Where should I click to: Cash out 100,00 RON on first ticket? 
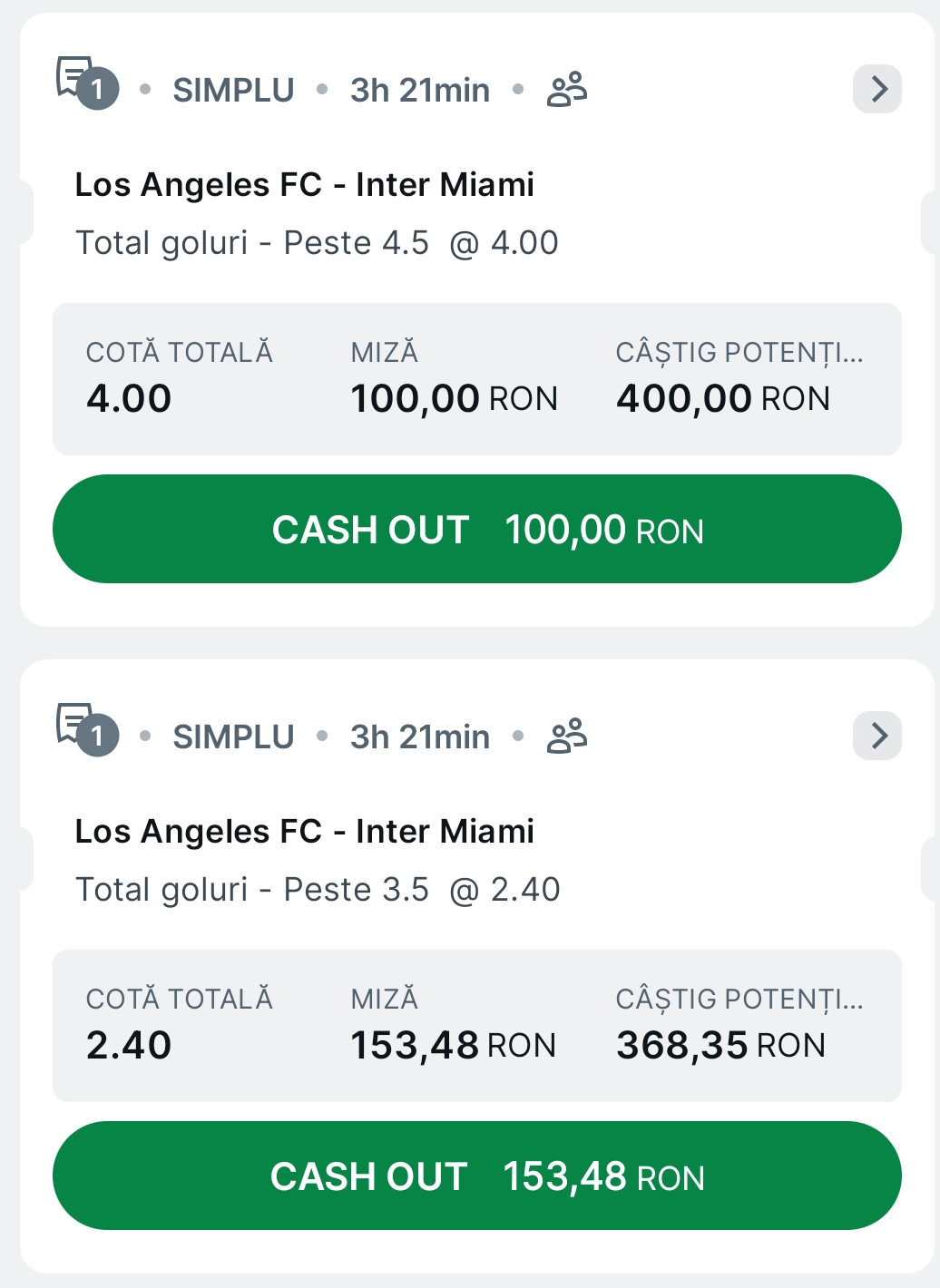tap(477, 529)
